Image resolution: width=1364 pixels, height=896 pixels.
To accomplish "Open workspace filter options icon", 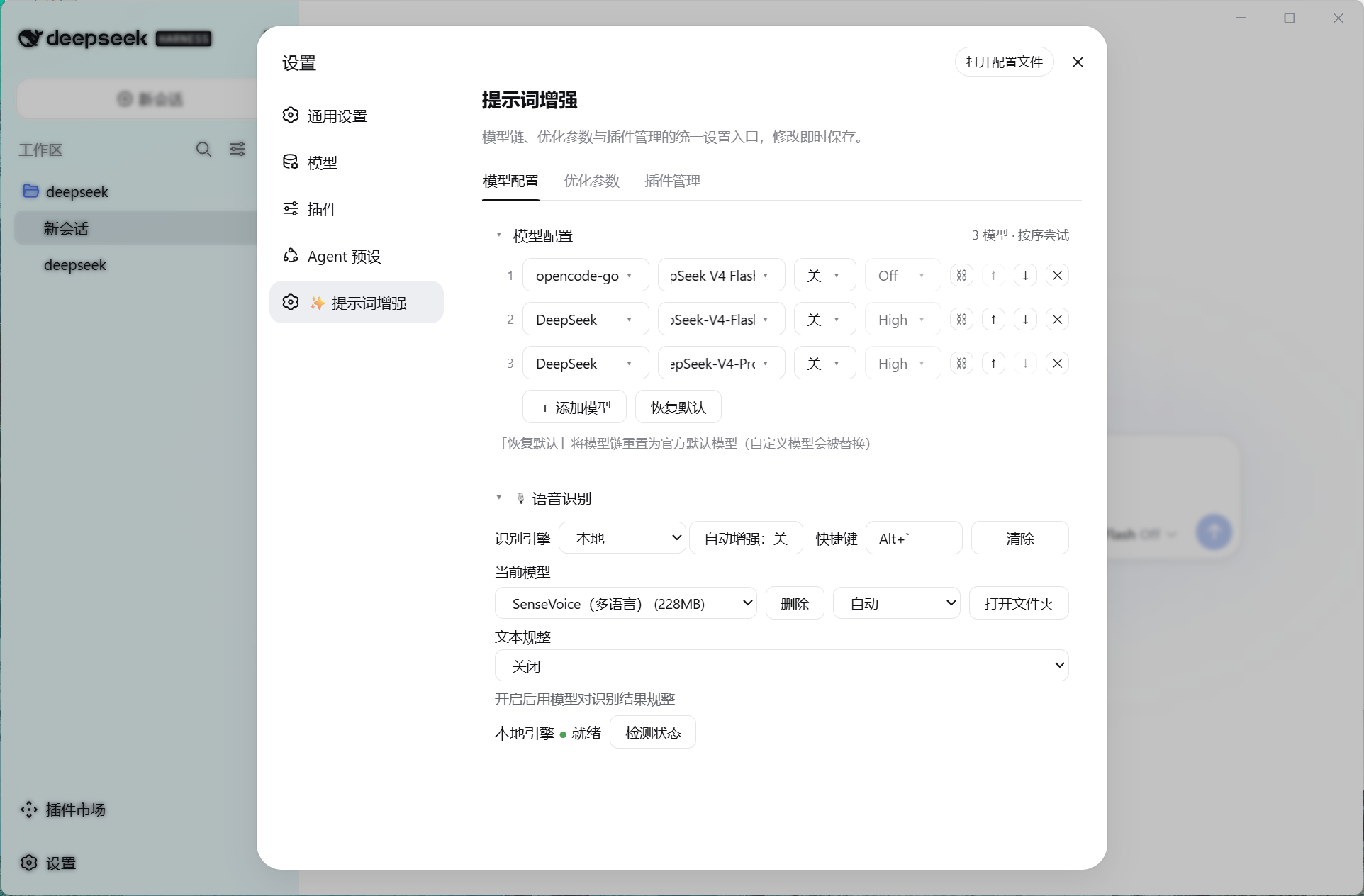I will [x=237, y=149].
